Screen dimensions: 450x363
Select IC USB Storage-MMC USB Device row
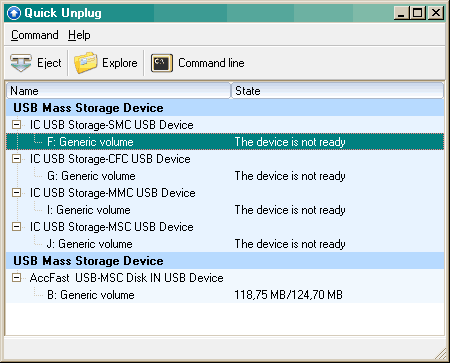point(225,193)
